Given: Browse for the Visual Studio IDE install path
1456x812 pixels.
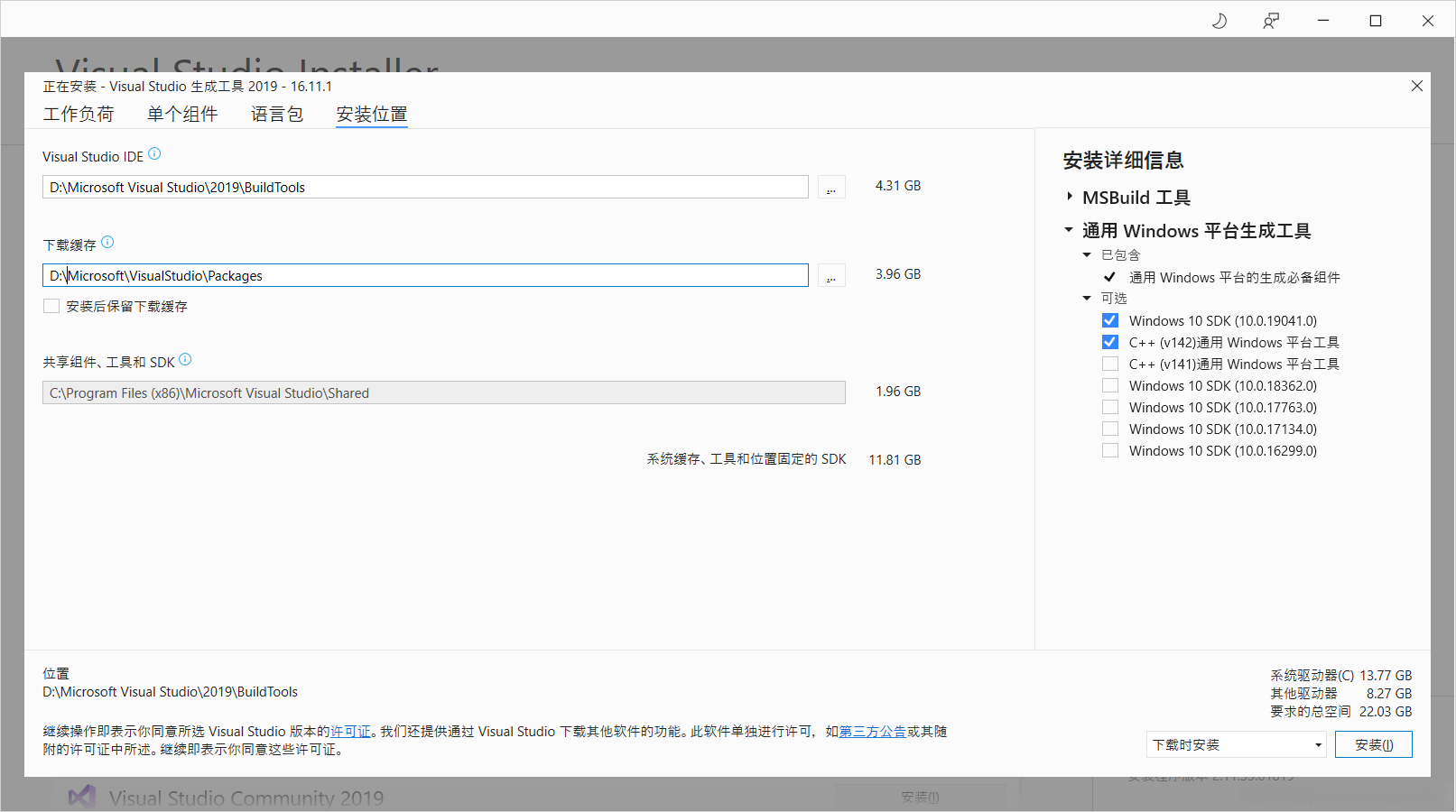Looking at the screenshot, I should pyautogui.click(x=831, y=187).
